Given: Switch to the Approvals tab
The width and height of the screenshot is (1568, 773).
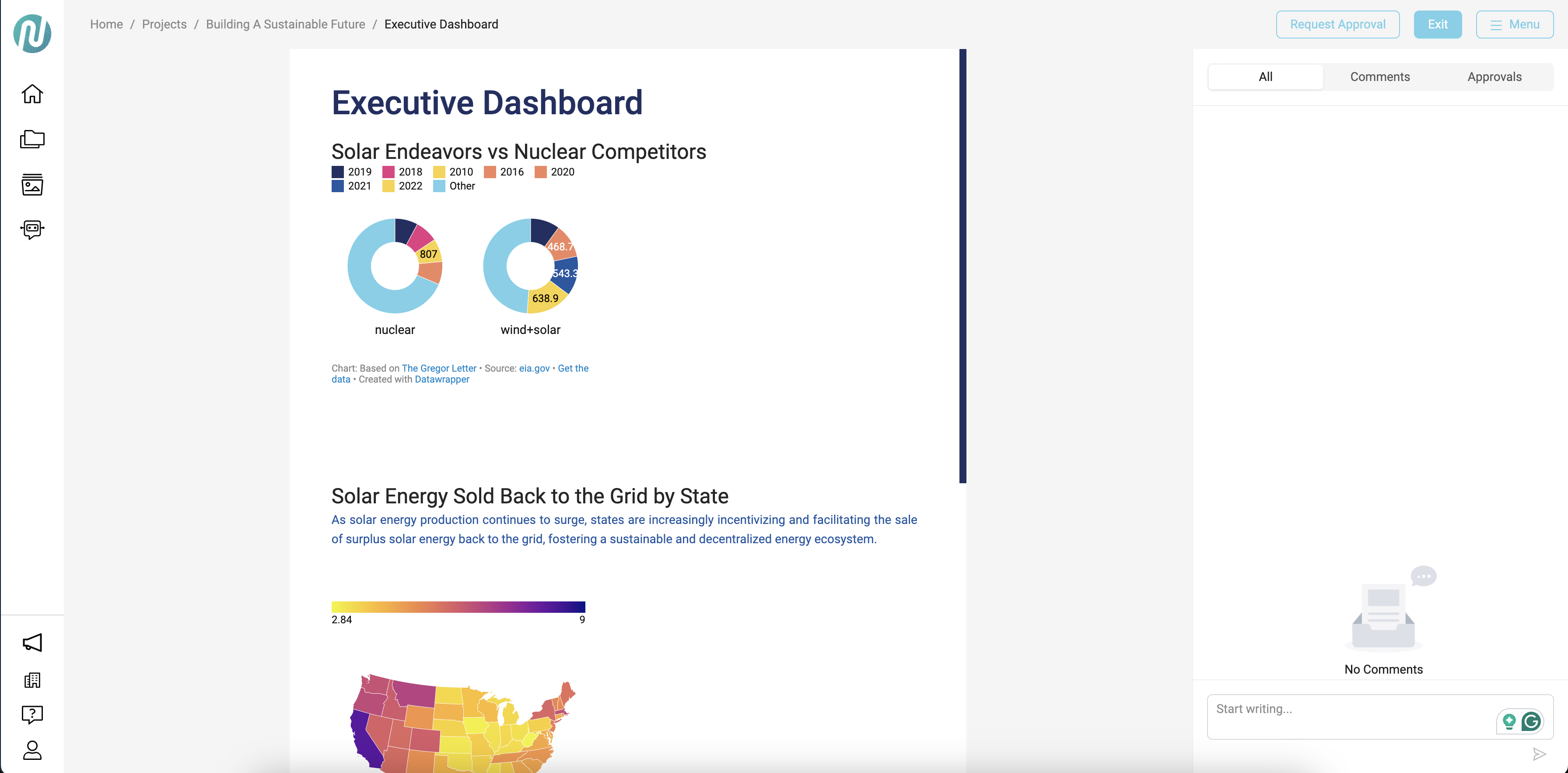Looking at the screenshot, I should (1494, 76).
